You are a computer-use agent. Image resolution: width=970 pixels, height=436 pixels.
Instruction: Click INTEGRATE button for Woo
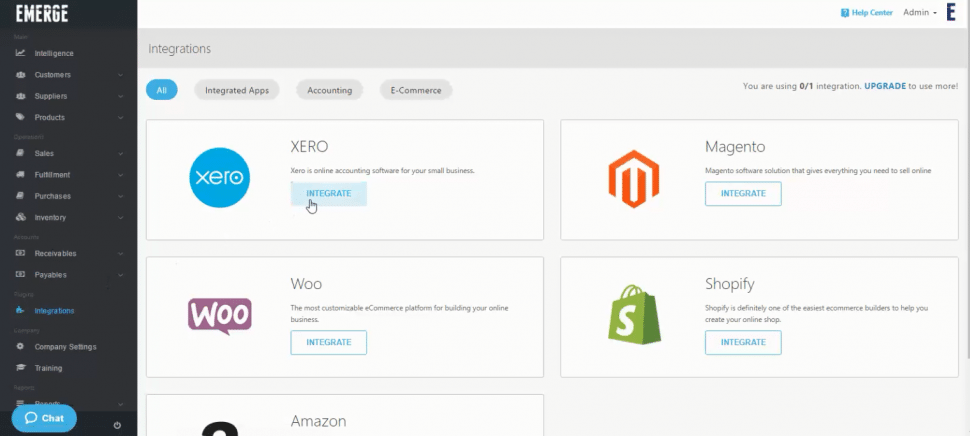[x=328, y=342]
